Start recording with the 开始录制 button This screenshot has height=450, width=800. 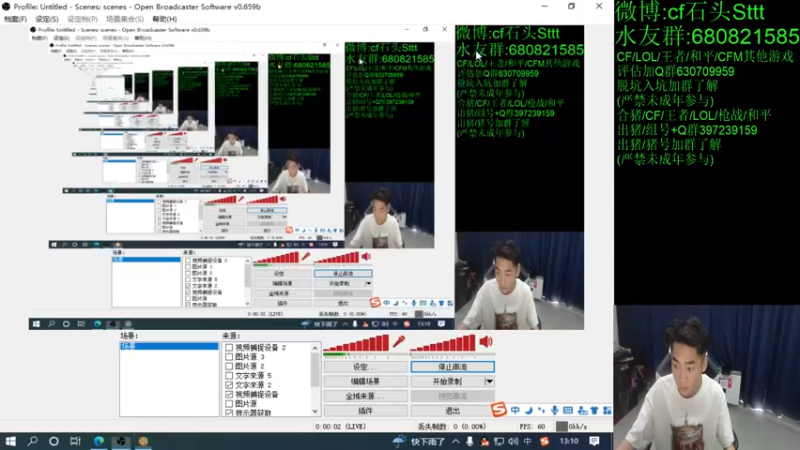click(447, 381)
